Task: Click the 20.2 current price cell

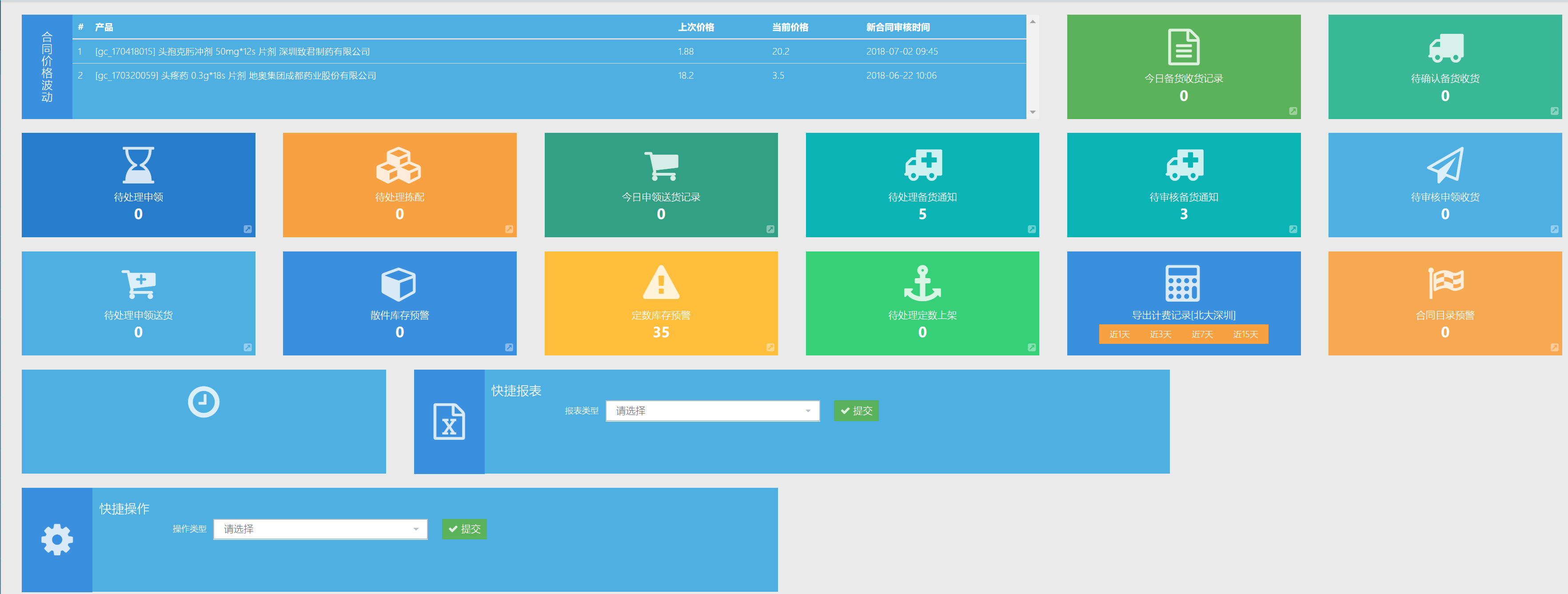Action: pos(781,52)
